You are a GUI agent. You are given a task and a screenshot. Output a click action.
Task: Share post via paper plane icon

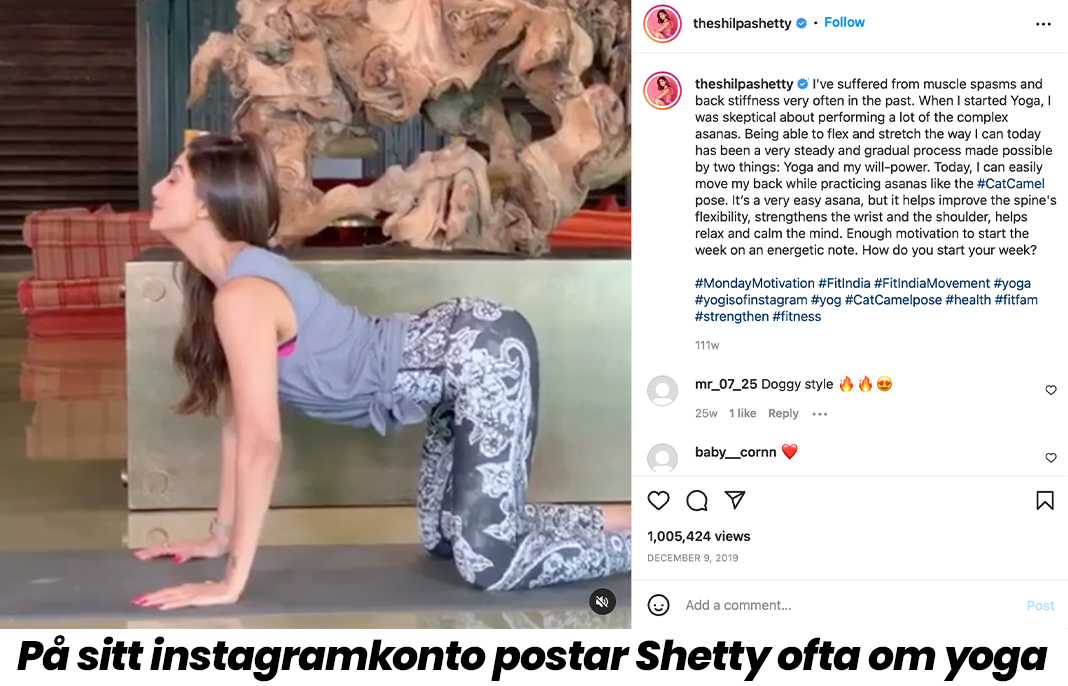tap(735, 500)
